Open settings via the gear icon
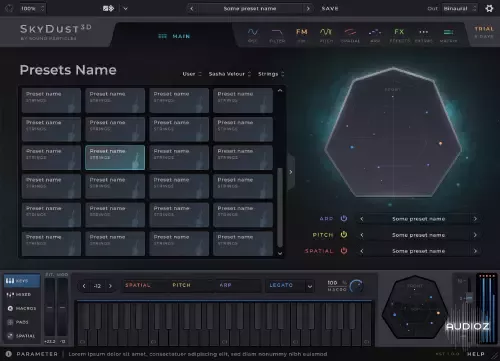 (489, 8)
